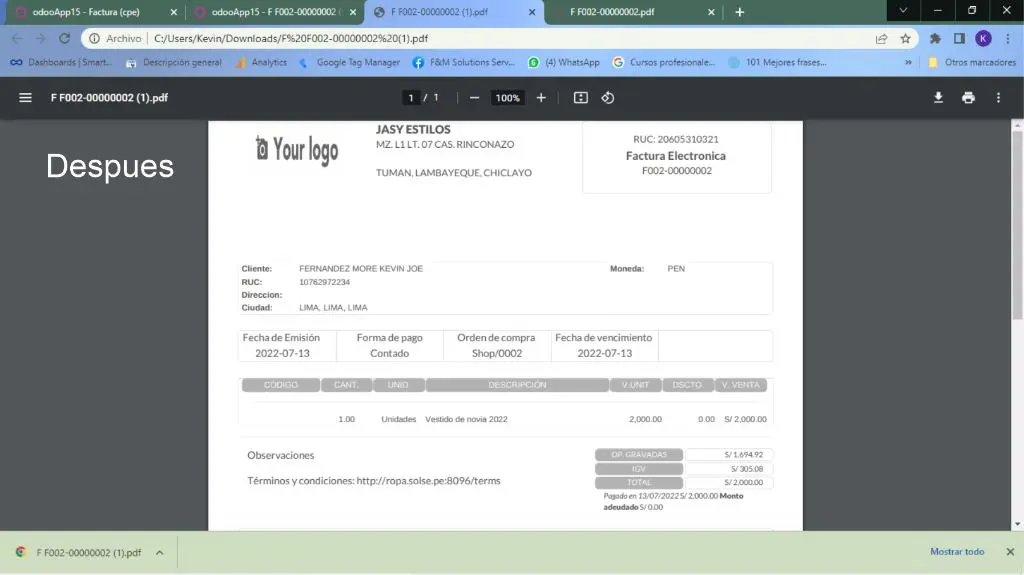
Task: Open the PDF viewer more actions menu
Action: (x=998, y=98)
